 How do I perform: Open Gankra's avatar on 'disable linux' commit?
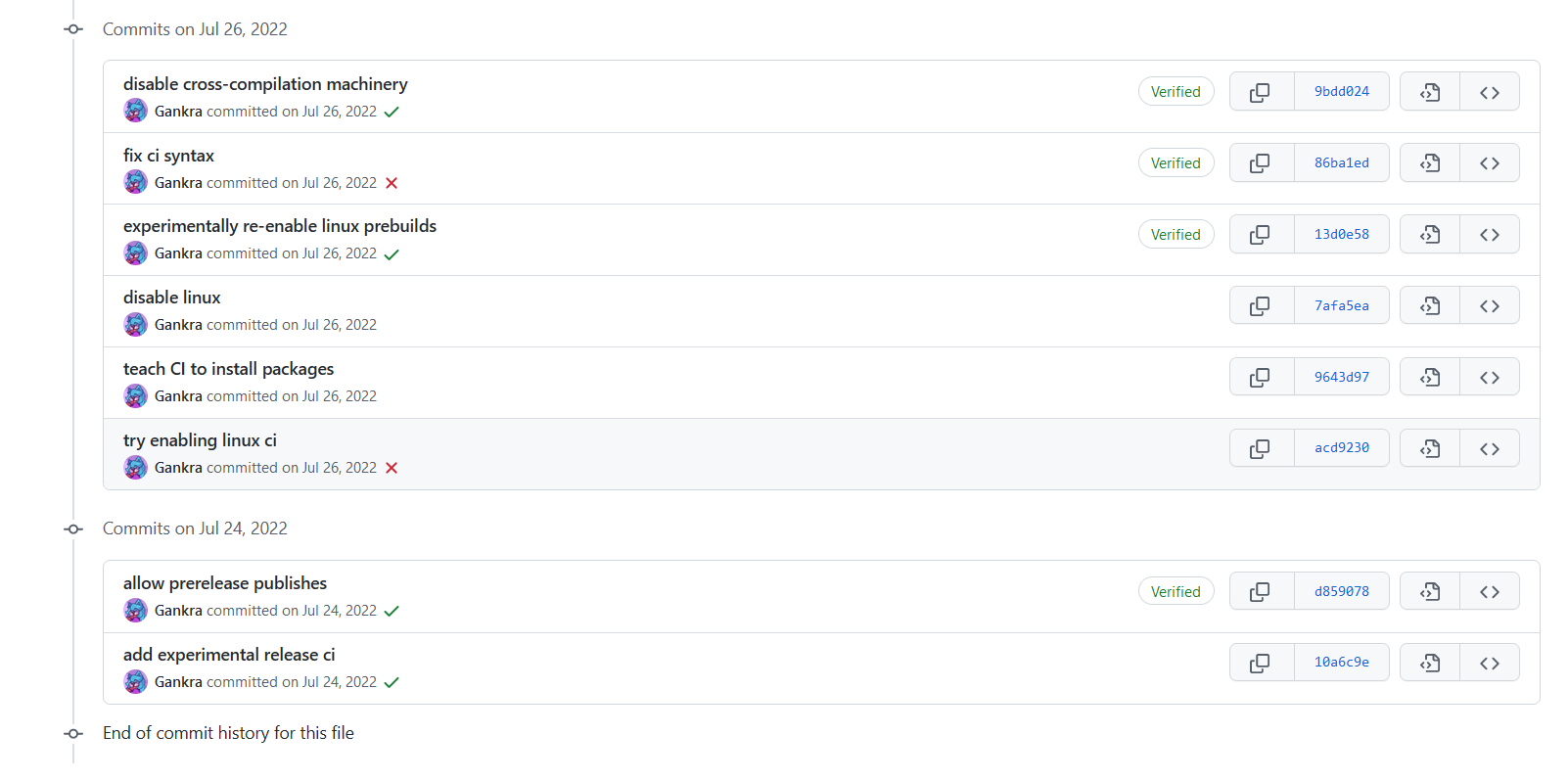coord(135,324)
